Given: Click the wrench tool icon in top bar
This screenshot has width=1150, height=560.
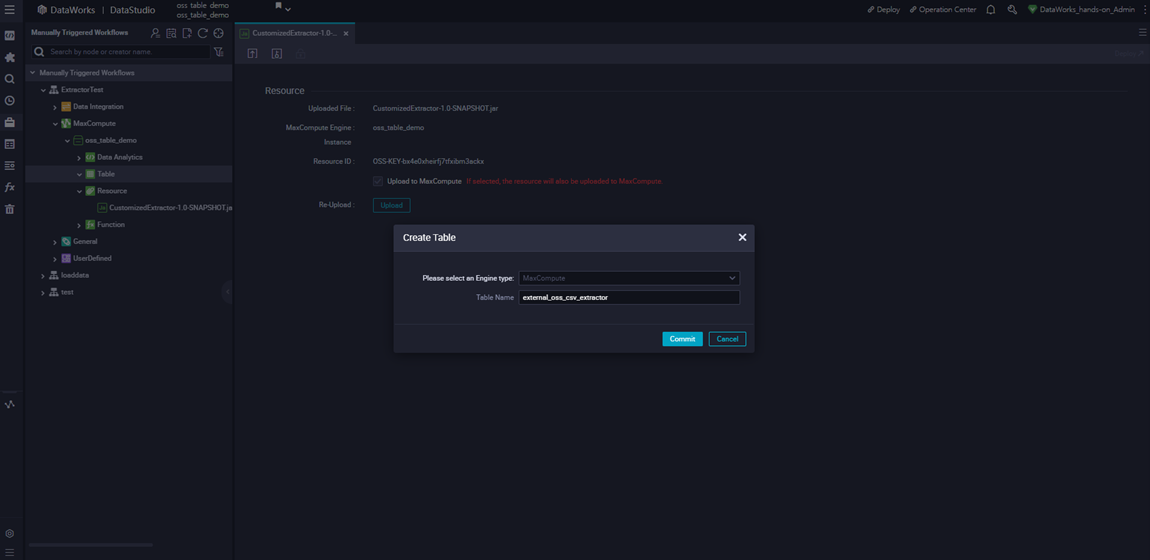Looking at the screenshot, I should [x=1012, y=10].
